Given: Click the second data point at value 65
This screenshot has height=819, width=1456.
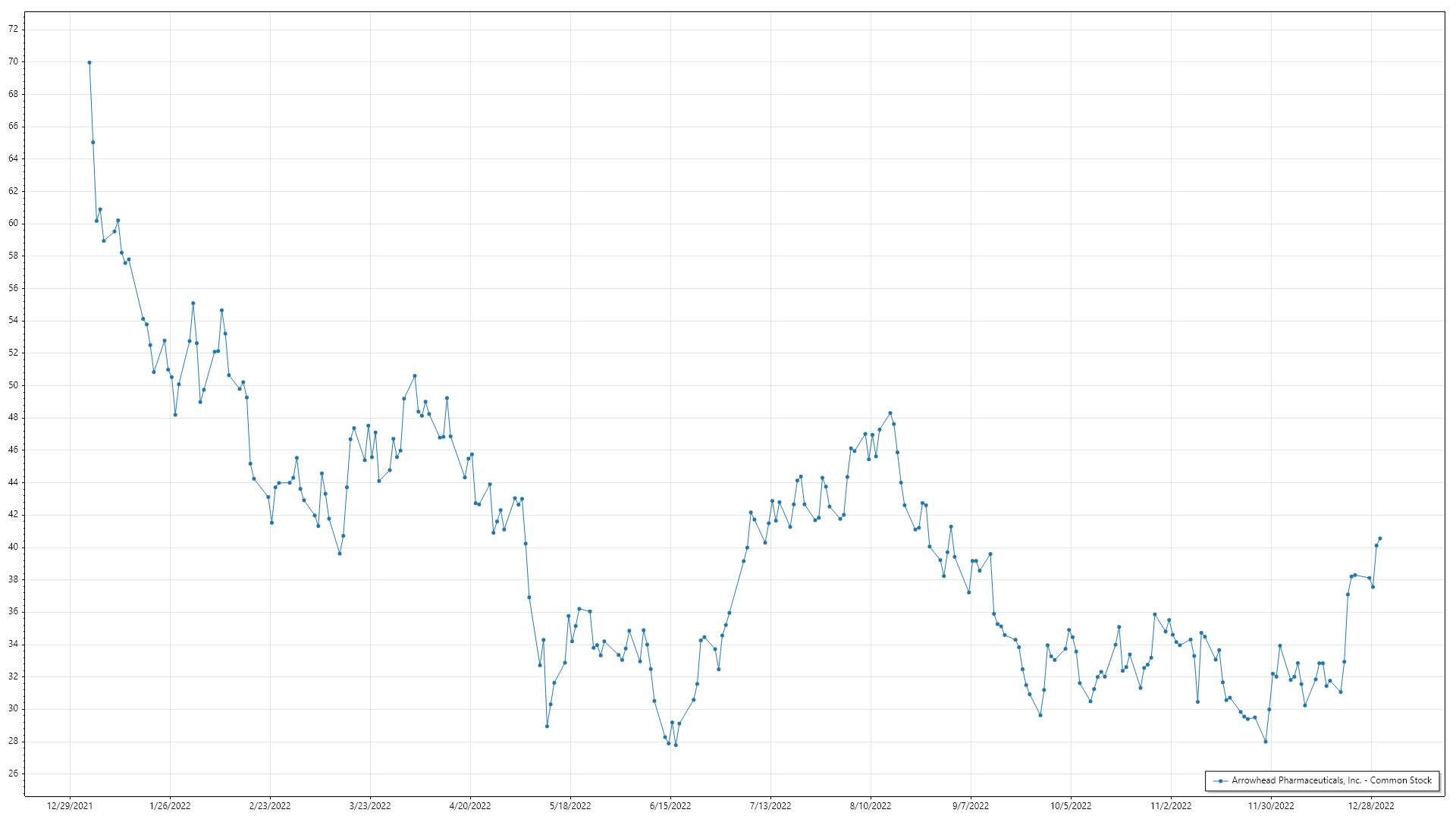Looking at the screenshot, I should [x=93, y=143].
